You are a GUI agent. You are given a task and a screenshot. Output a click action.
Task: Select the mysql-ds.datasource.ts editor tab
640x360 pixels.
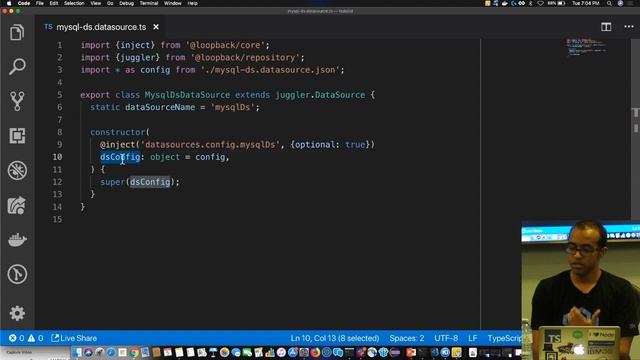click(x=101, y=27)
